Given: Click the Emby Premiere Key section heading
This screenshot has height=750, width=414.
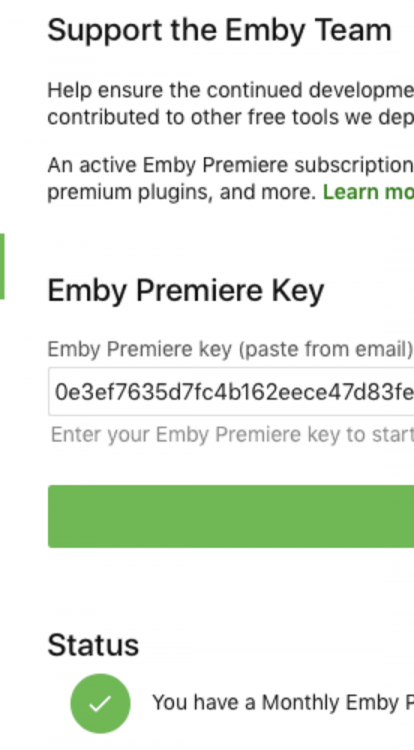Looking at the screenshot, I should 186,290.
